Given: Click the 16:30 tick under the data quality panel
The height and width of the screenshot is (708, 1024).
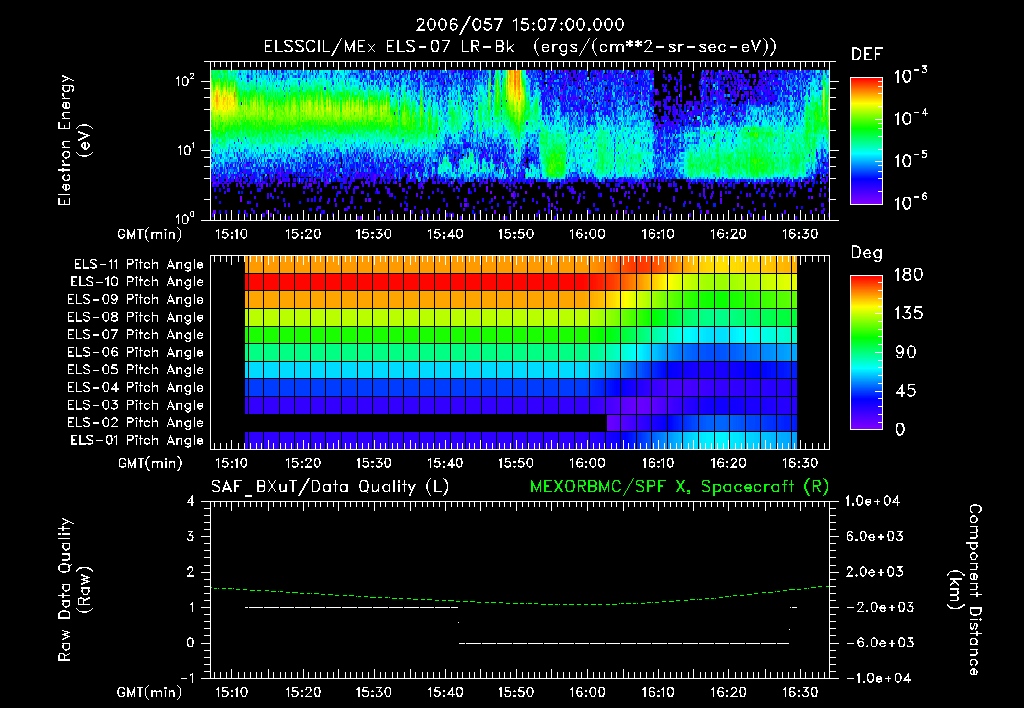Looking at the screenshot, I should tap(800, 692).
